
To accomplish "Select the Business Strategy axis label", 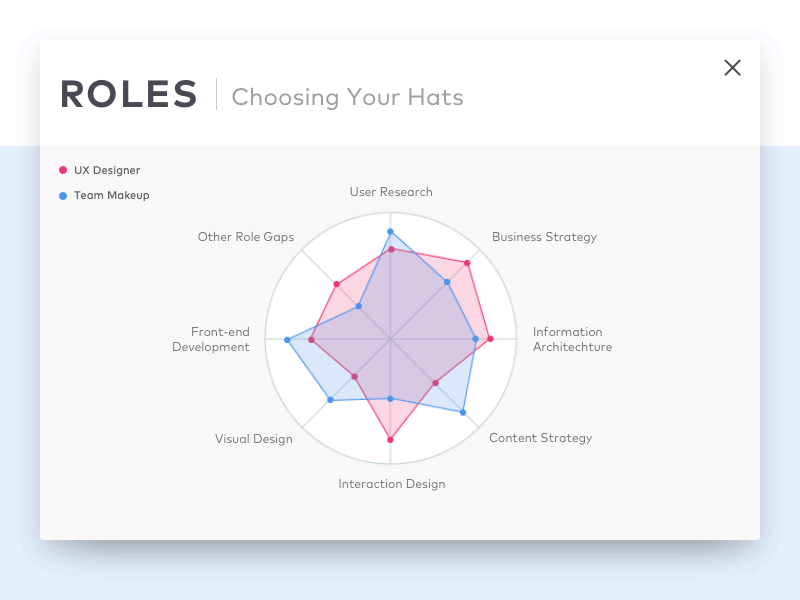I will click(x=544, y=237).
